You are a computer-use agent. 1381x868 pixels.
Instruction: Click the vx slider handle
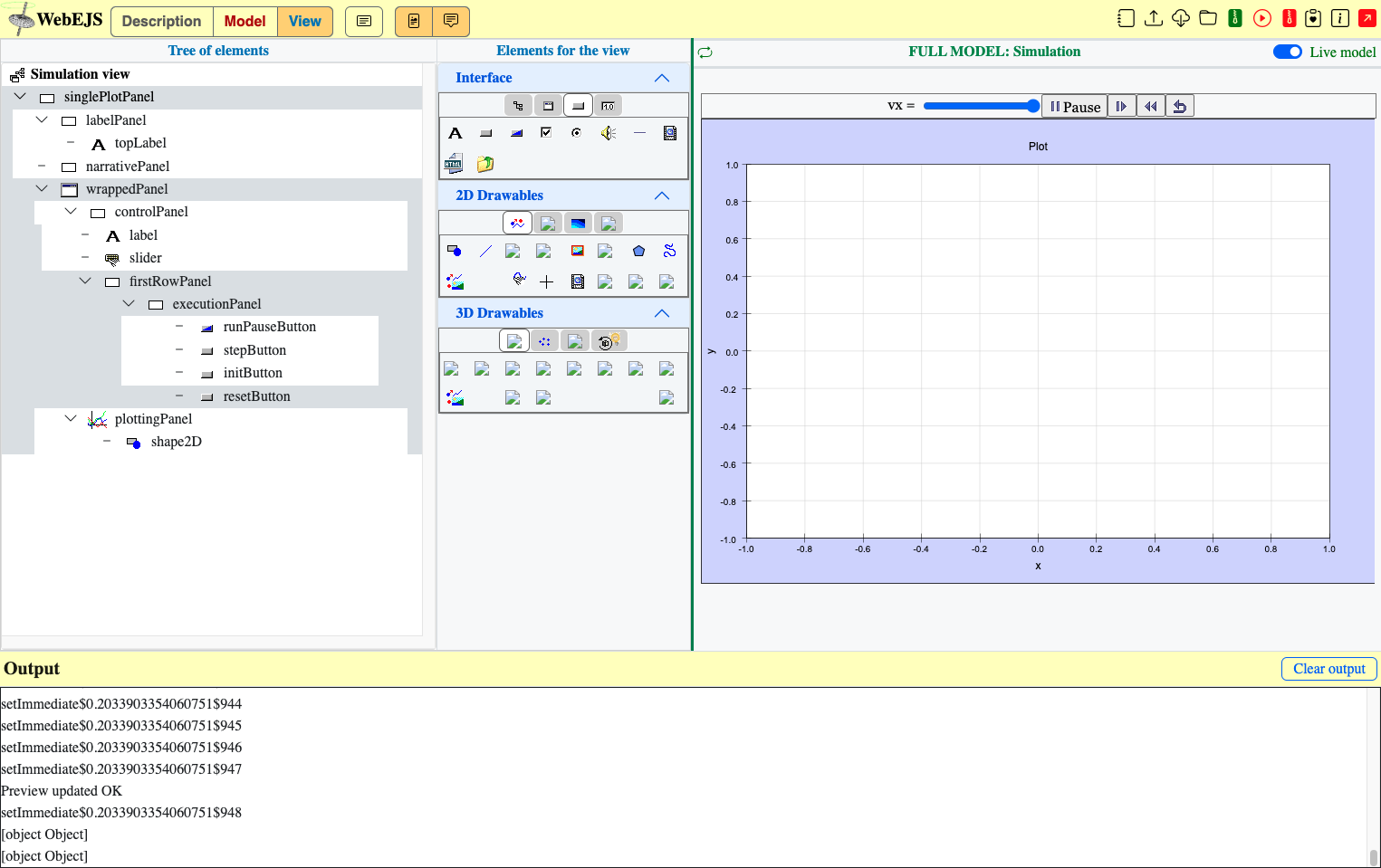point(1033,106)
